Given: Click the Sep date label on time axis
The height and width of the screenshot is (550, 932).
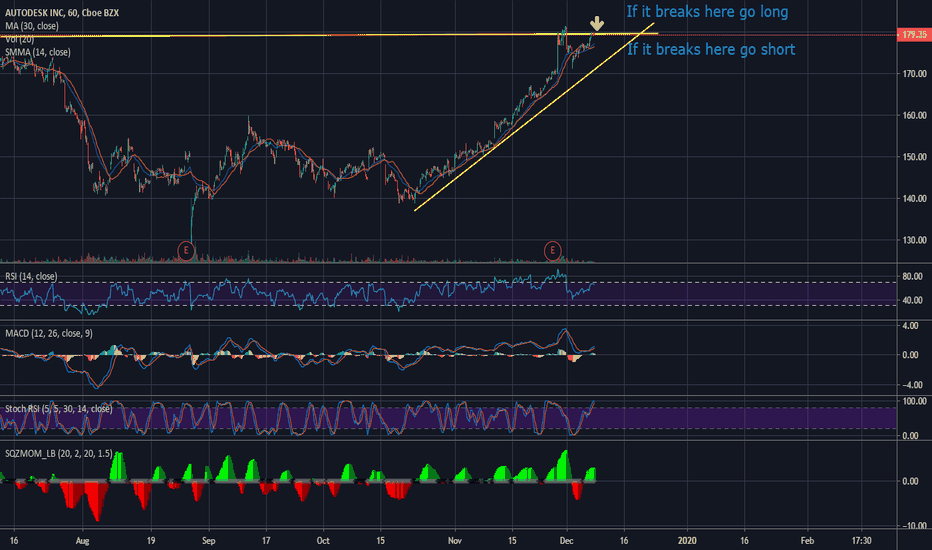Looking at the screenshot, I should 209,540.
